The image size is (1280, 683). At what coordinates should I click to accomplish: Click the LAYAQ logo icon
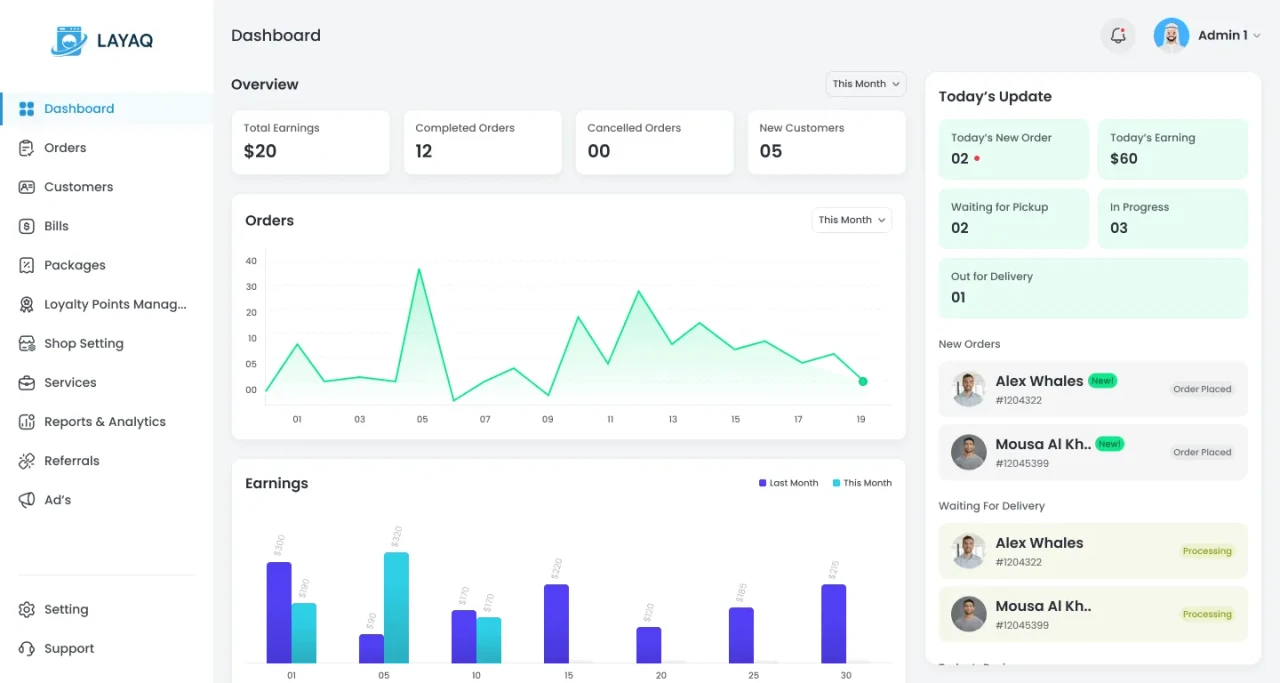(69, 40)
